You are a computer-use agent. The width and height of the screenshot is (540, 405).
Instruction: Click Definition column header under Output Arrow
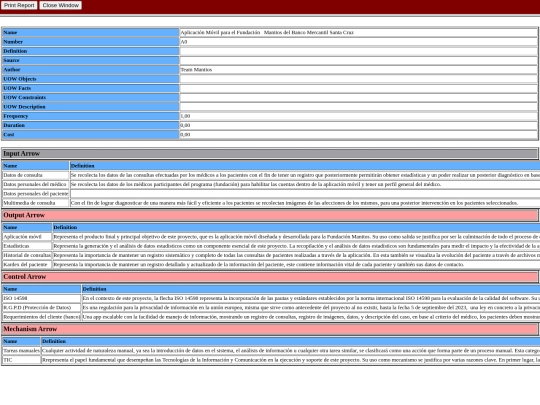point(296,228)
